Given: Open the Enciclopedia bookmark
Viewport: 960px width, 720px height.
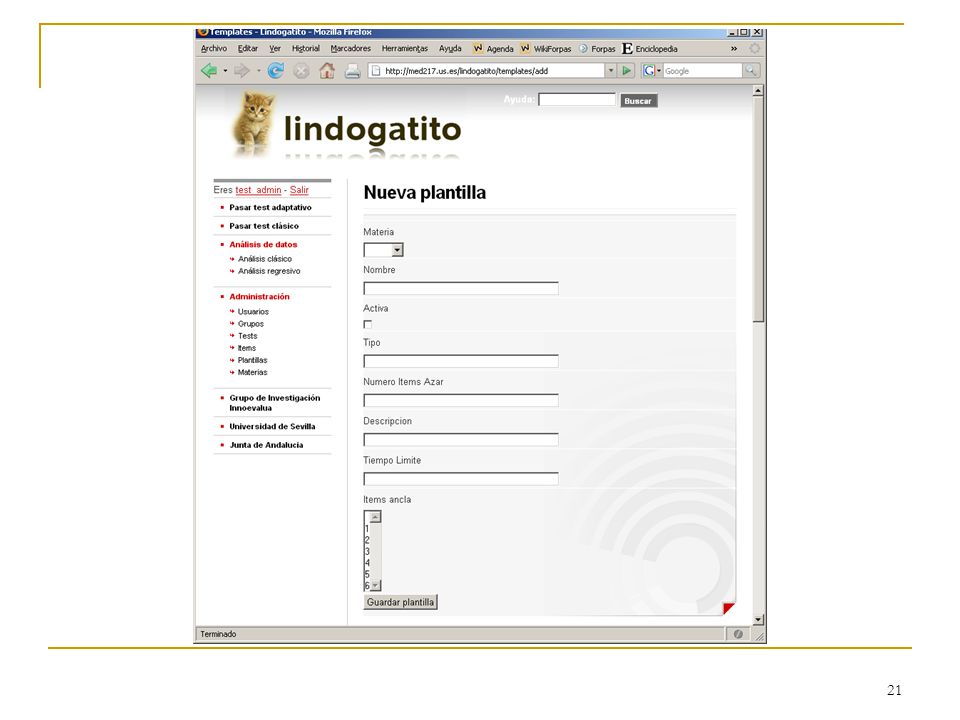Looking at the screenshot, I should pyautogui.click(x=650, y=48).
